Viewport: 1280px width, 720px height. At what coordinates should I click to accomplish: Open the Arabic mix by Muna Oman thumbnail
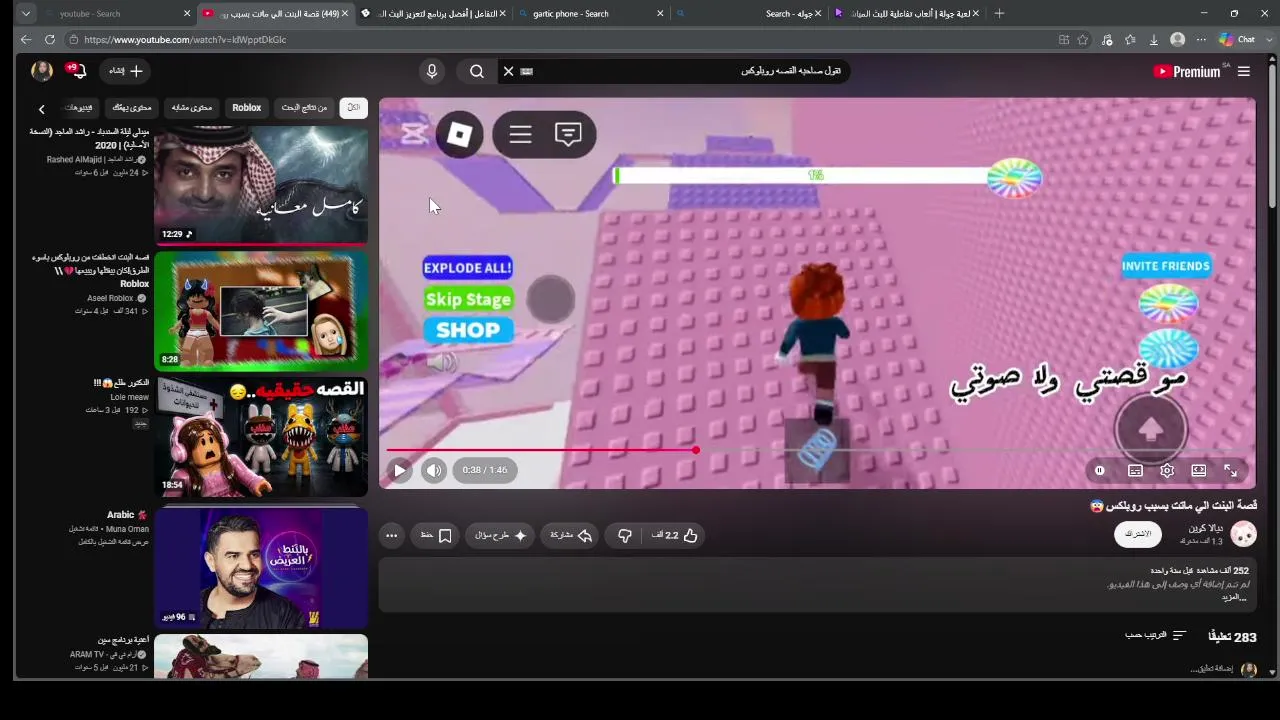tap(261, 568)
